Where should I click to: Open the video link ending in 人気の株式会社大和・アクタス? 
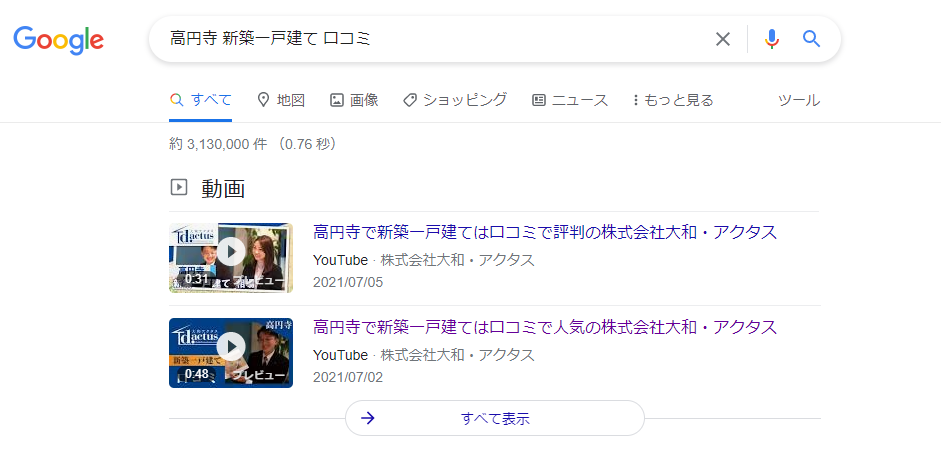click(545, 327)
